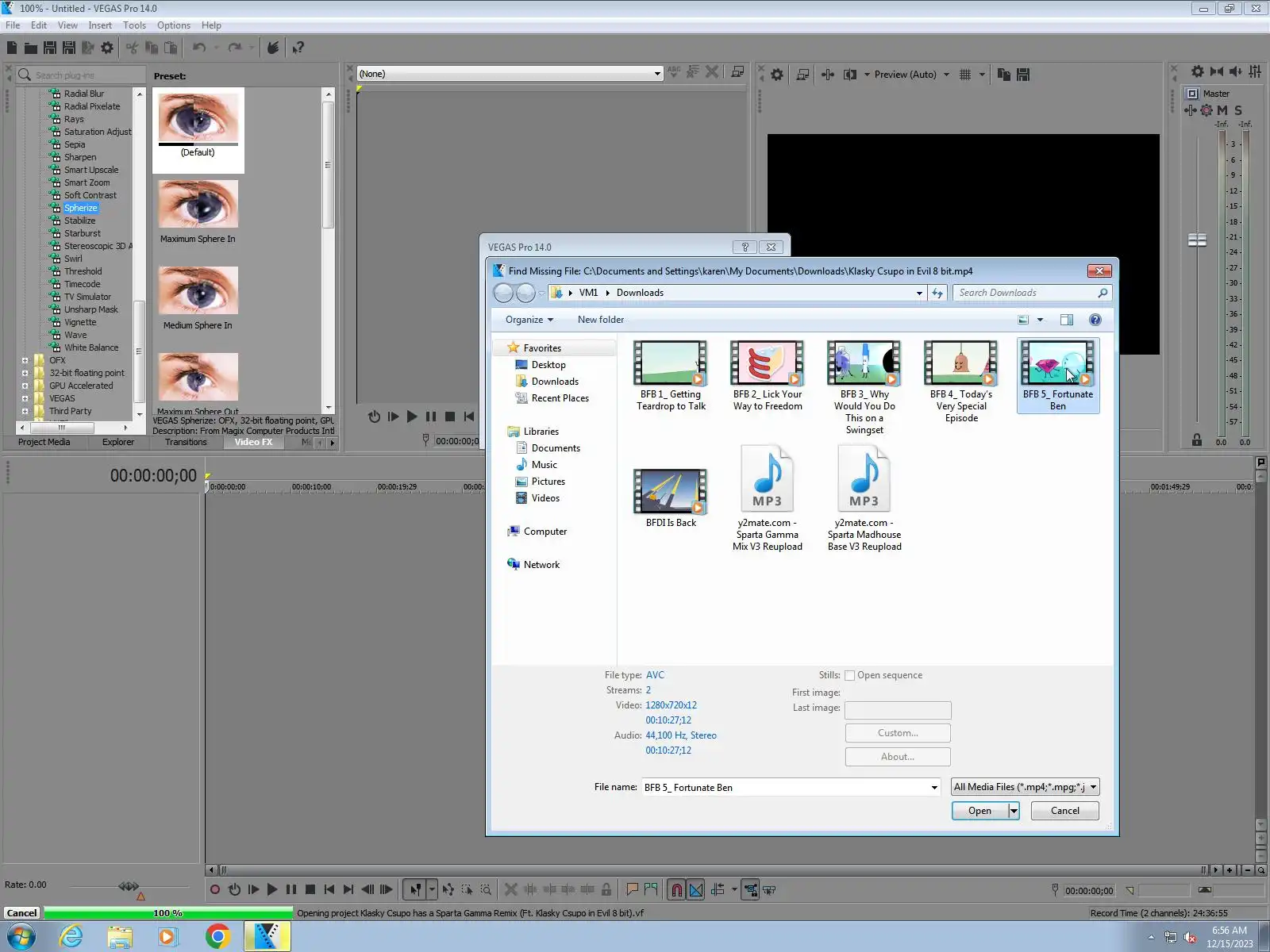Mute the Master bus

click(x=1222, y=110)
